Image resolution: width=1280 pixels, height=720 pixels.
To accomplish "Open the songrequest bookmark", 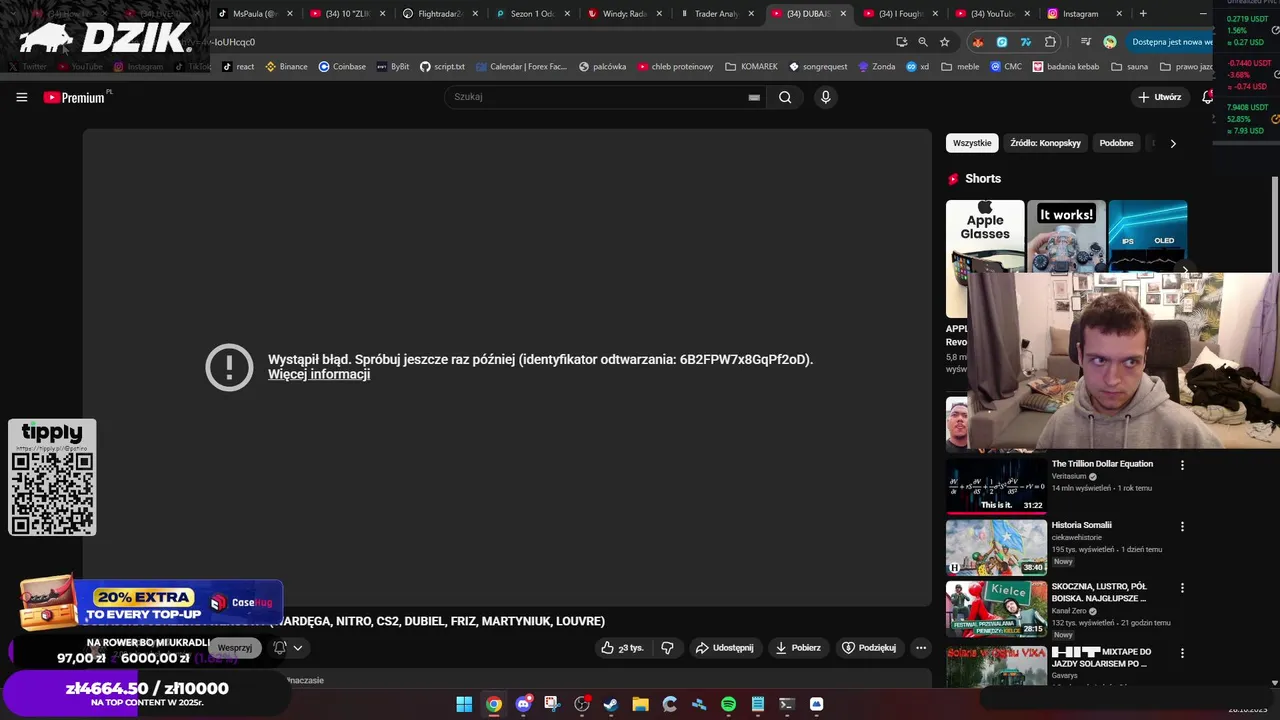I will tap(818, 67).
